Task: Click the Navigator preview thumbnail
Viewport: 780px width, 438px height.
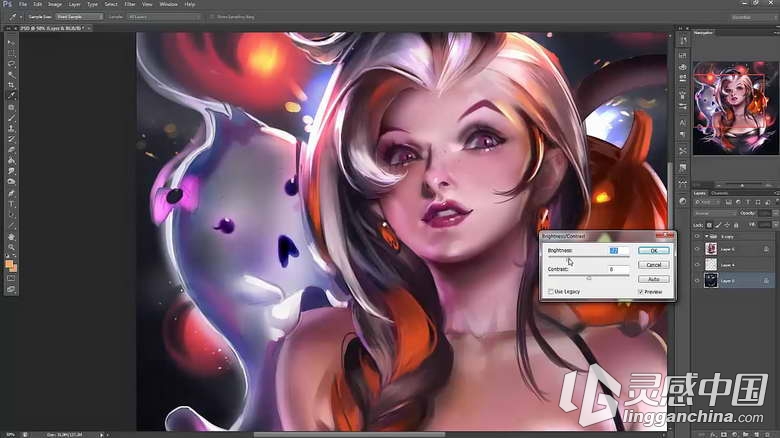Action: click(735, 108)
